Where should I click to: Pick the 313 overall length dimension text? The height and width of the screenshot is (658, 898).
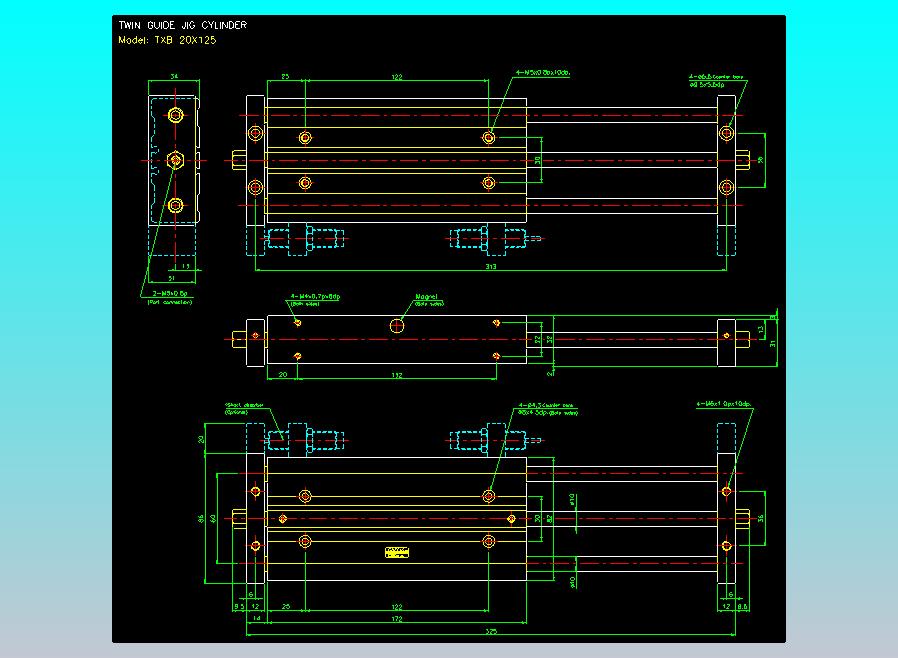coord(491,267)
